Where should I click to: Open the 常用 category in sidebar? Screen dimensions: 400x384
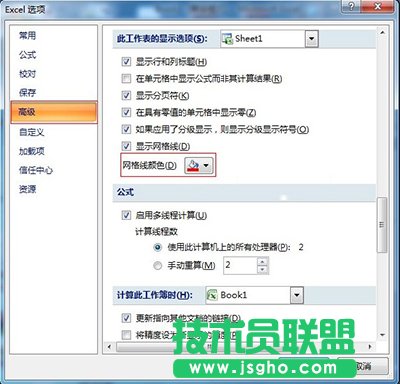click(x=27, y=35)
